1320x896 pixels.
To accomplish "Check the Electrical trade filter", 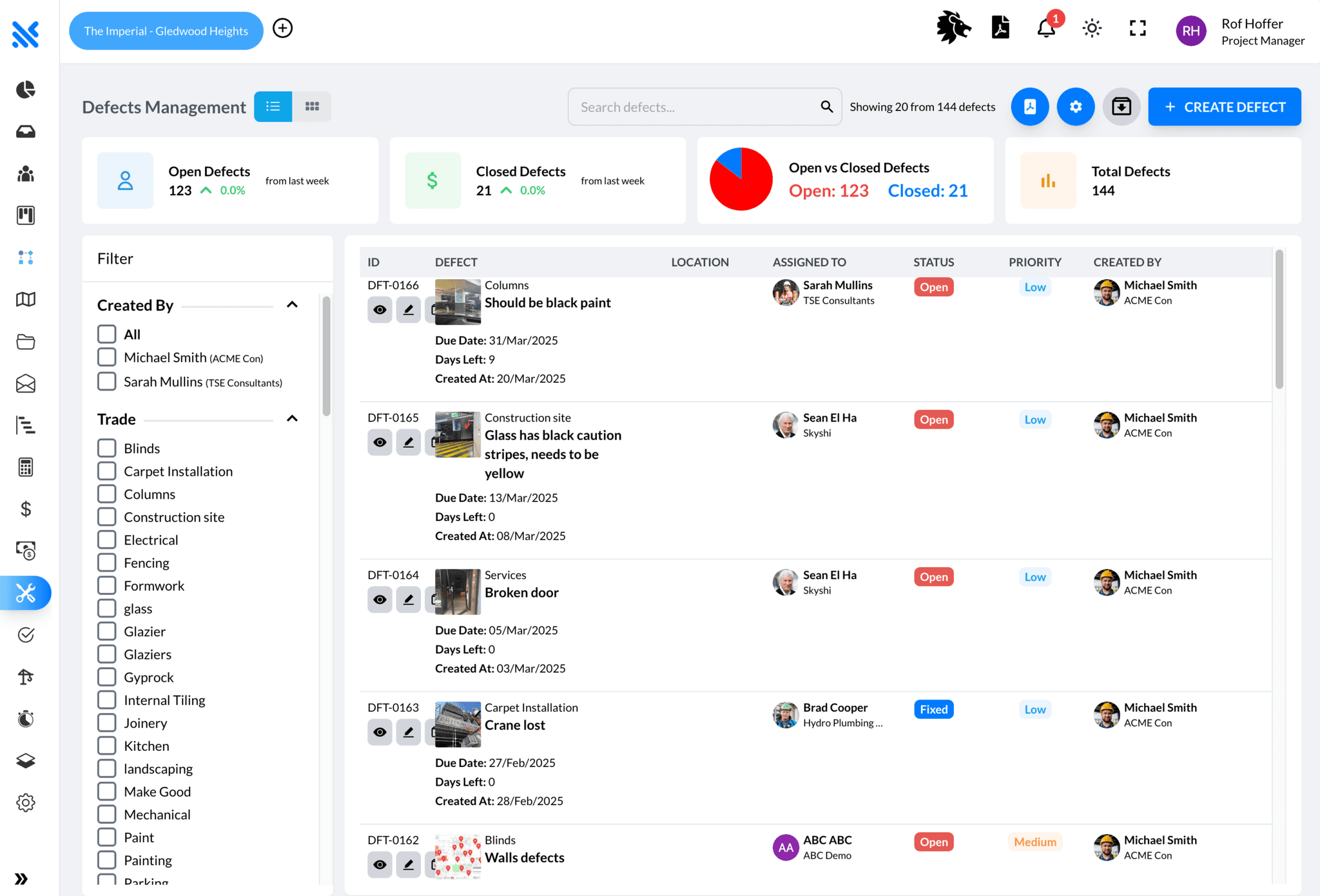I will coord(107,540).
